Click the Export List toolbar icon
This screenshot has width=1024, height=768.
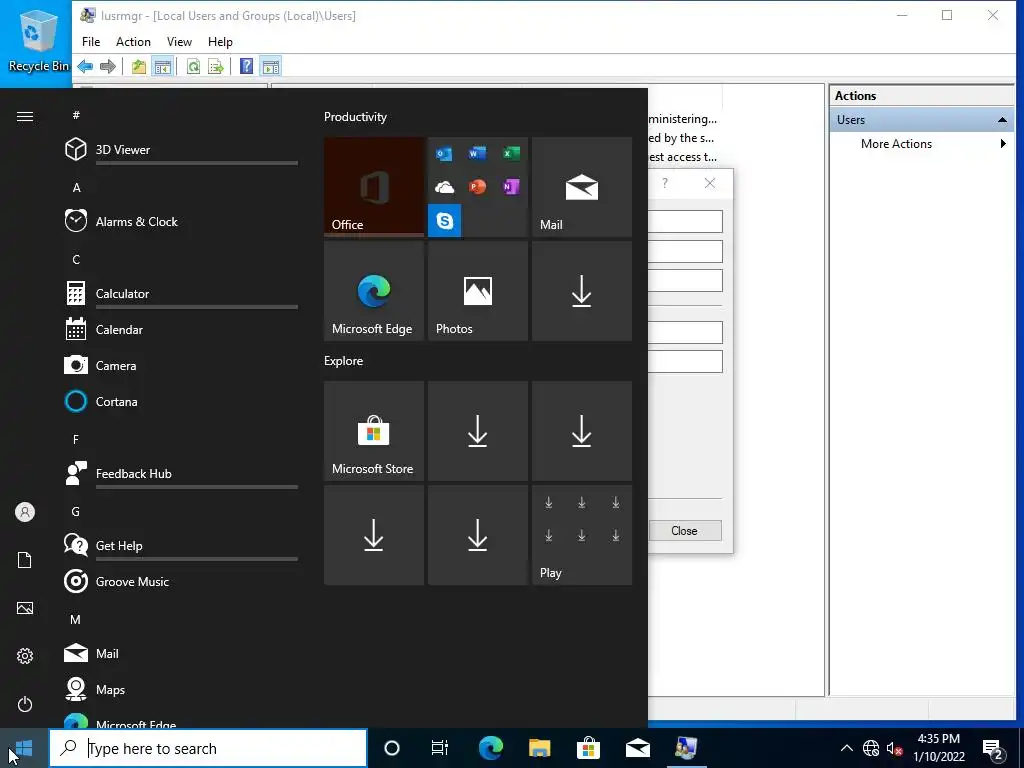point(216,66)
